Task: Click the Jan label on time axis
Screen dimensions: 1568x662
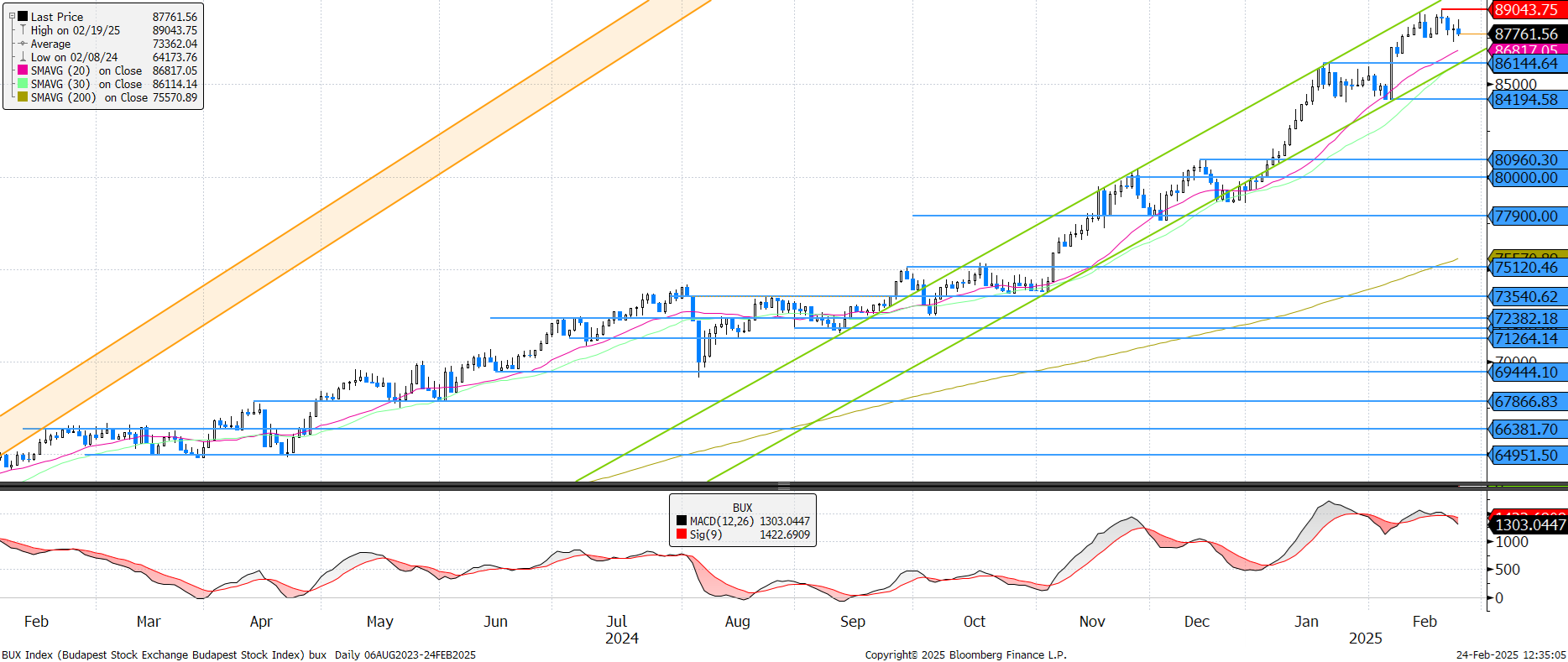Action: (x=1306, y=622)
